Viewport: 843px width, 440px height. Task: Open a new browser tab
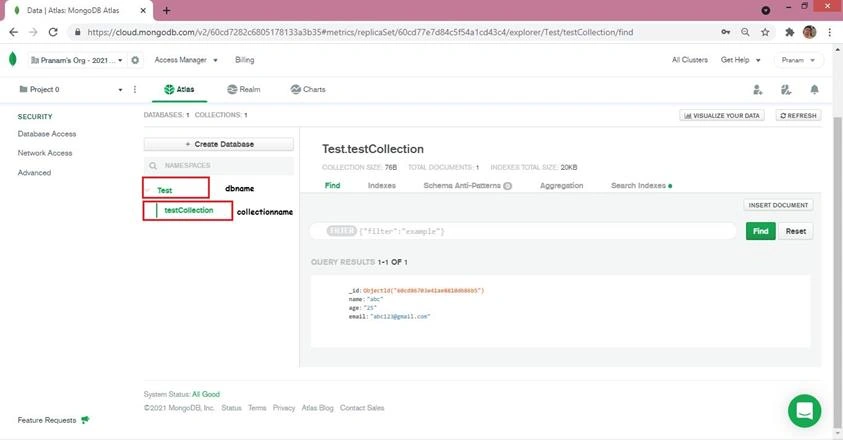[167, 10]
